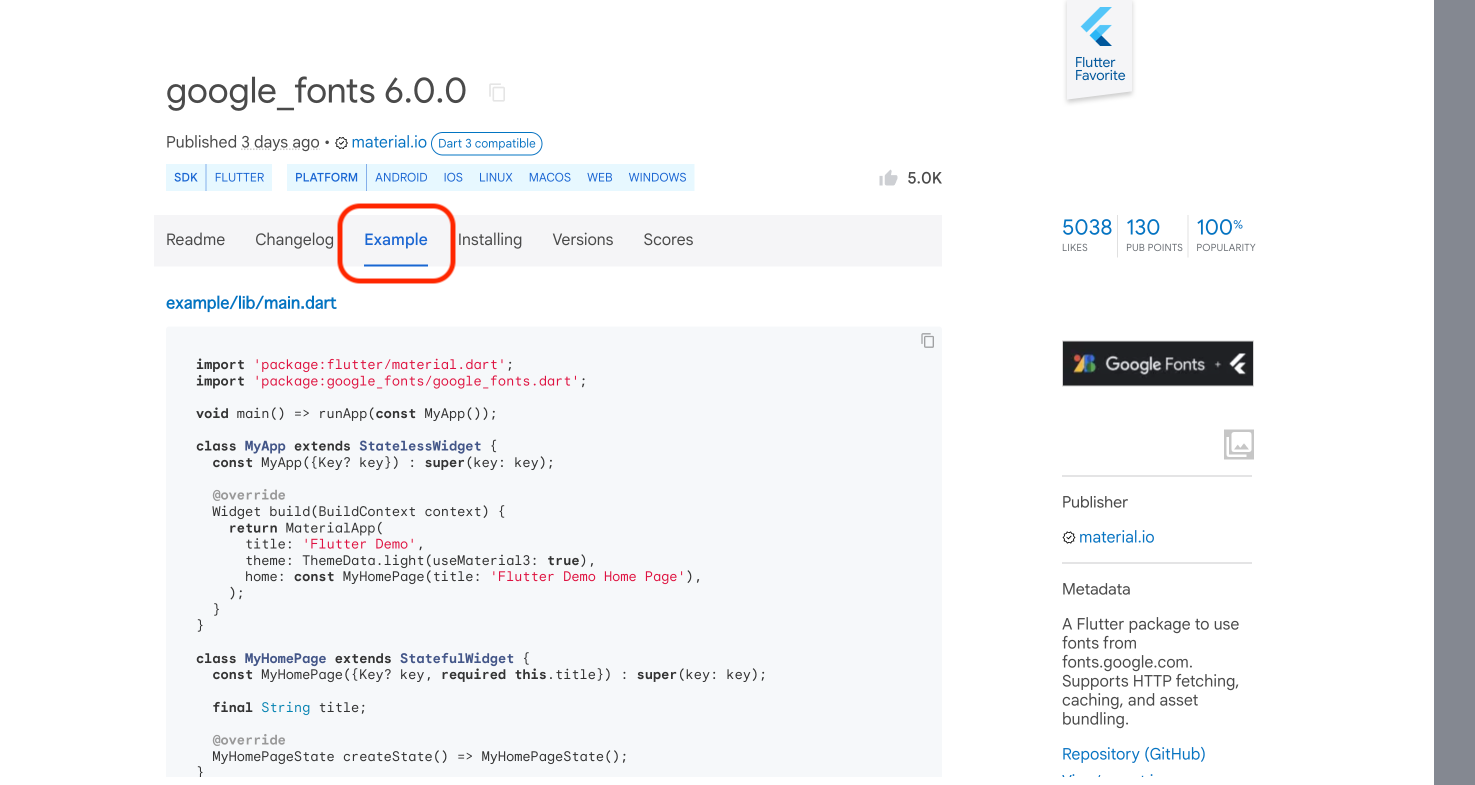
Task: Select the Example tab
Action: tap(396, 239)
